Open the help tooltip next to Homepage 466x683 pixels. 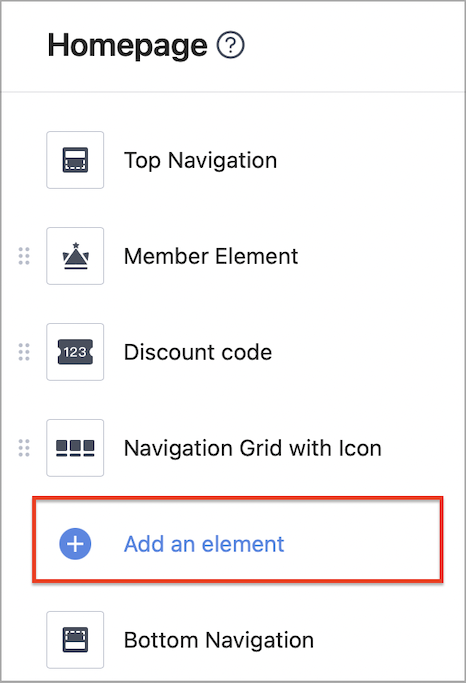pos(230,45)
